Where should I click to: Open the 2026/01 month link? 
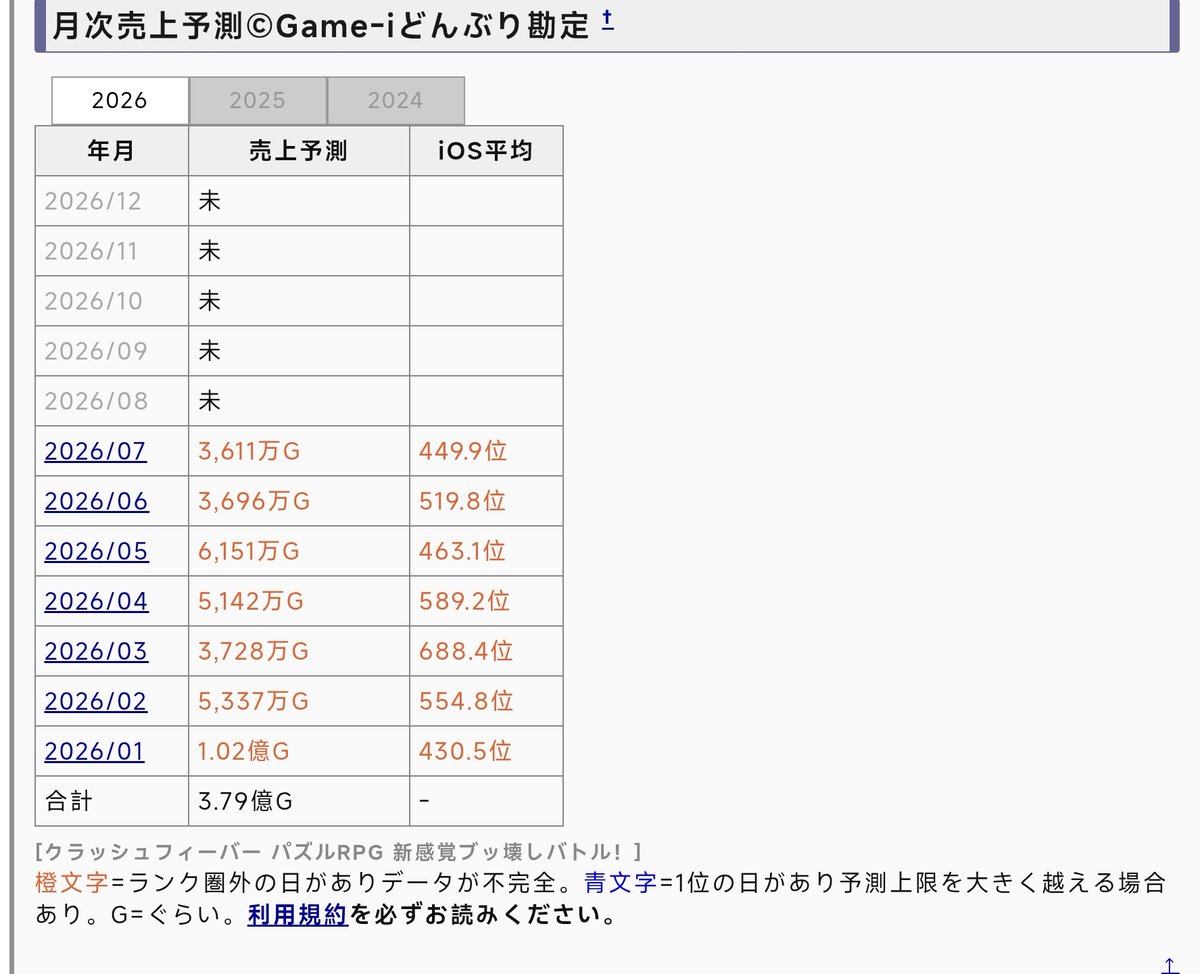tap(95, 751)
